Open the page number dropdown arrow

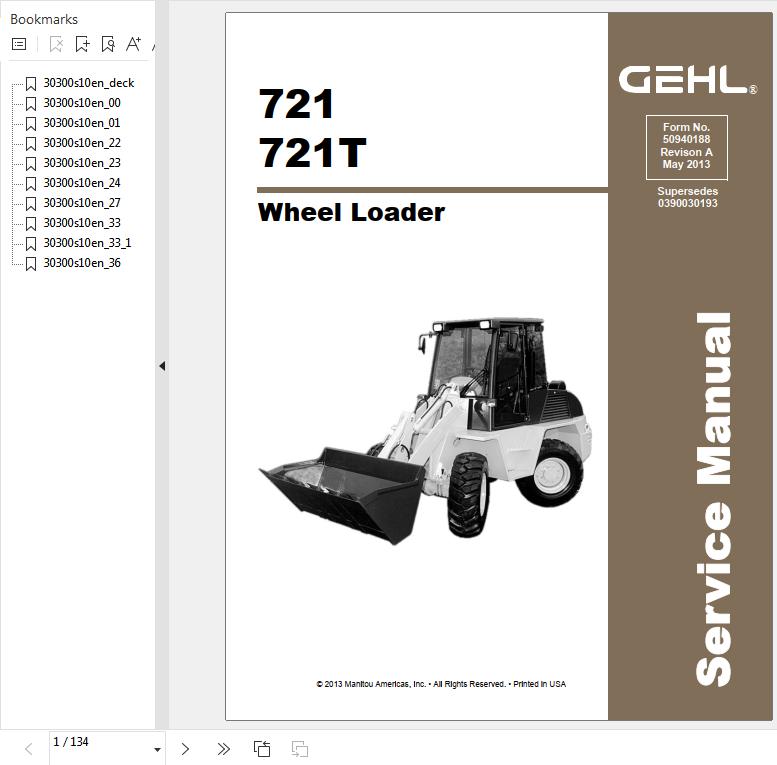click(x=157, y=749)
